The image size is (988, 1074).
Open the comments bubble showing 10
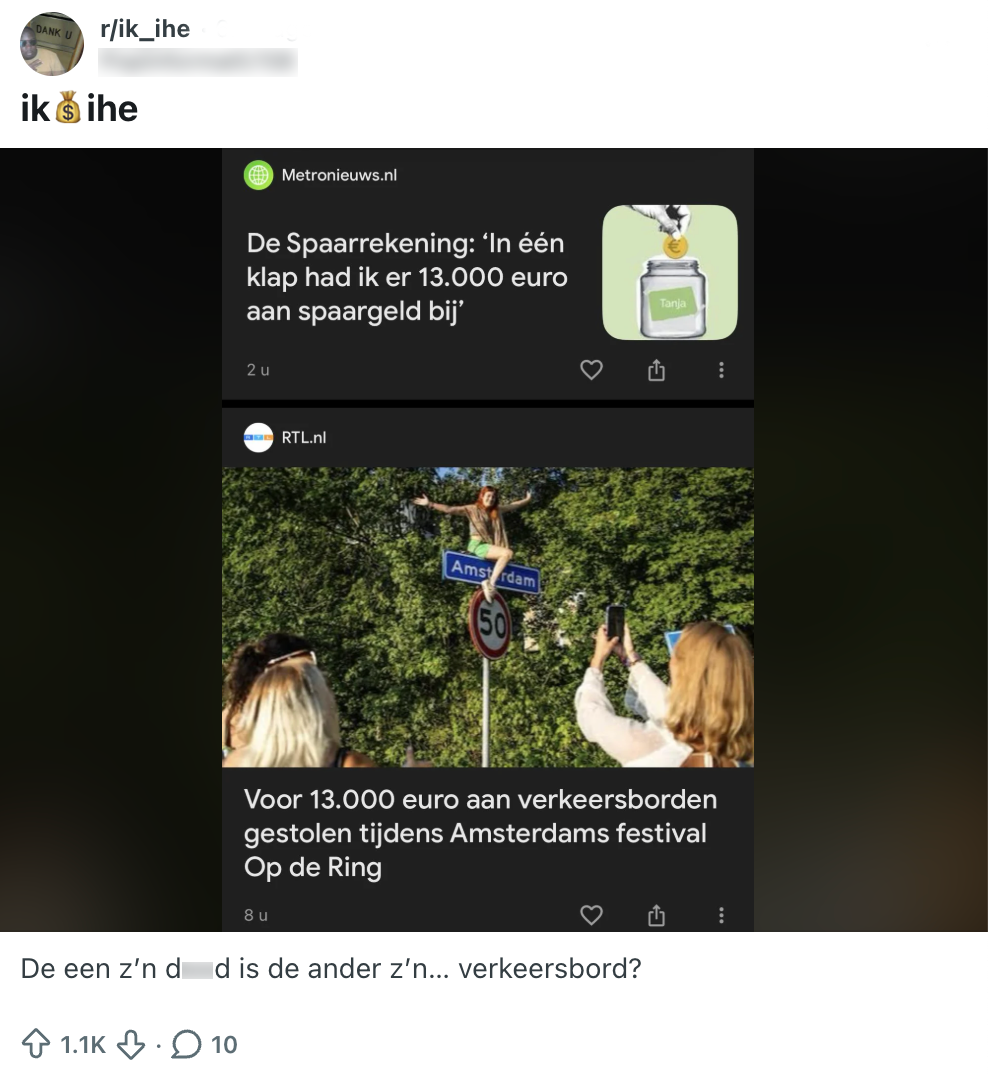[204, 1045]
